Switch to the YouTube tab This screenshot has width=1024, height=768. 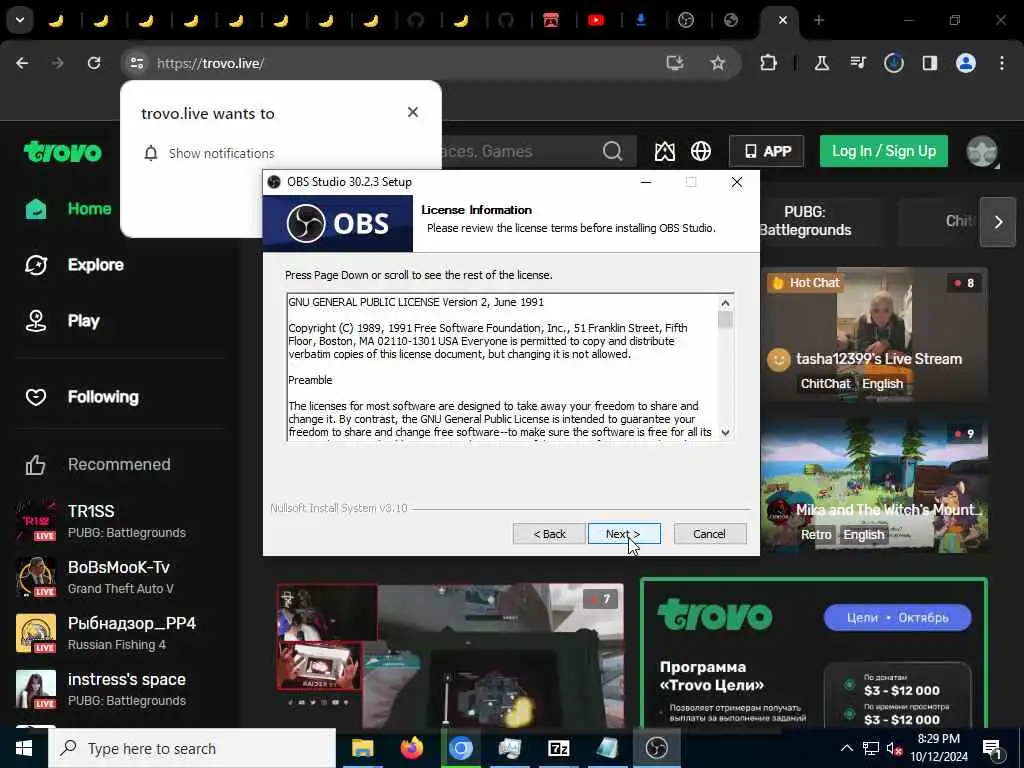pos(596,20)
